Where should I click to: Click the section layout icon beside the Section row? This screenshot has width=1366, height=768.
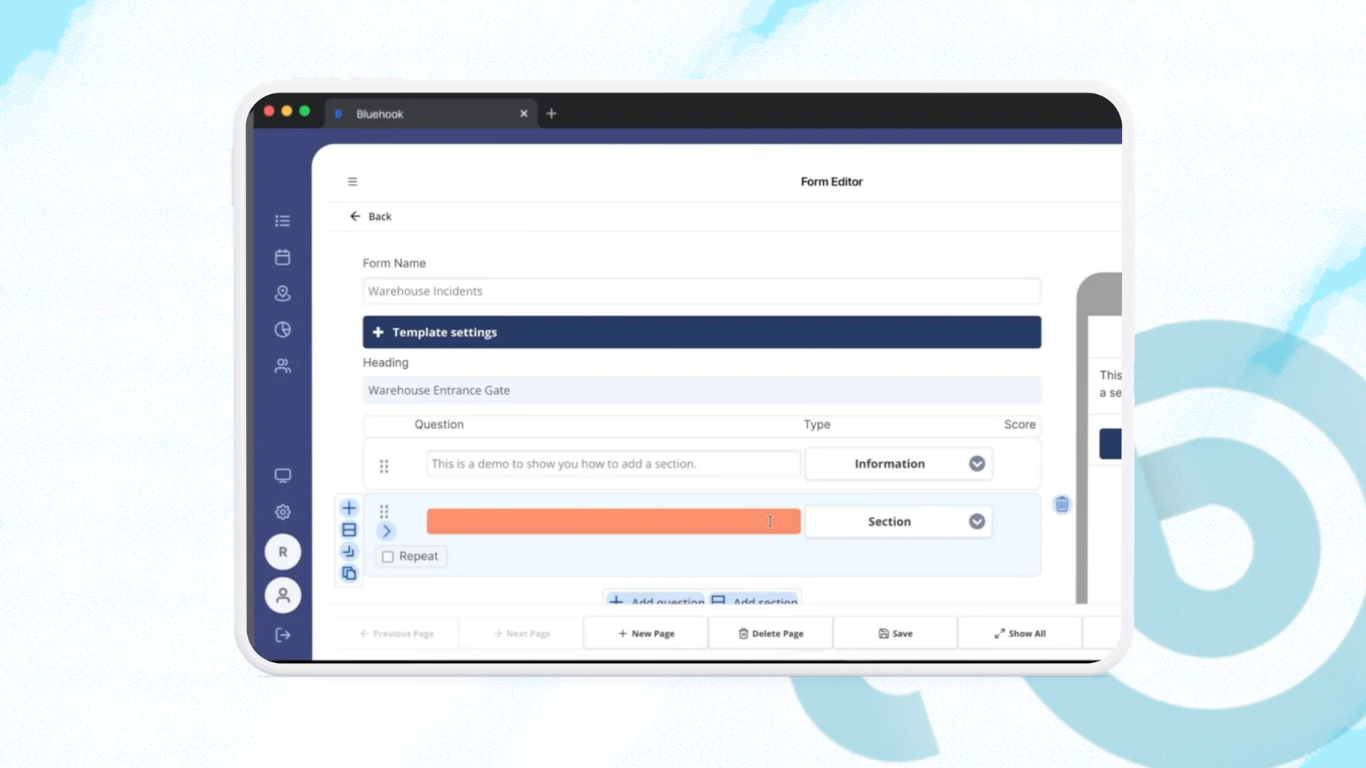point(349,530)
